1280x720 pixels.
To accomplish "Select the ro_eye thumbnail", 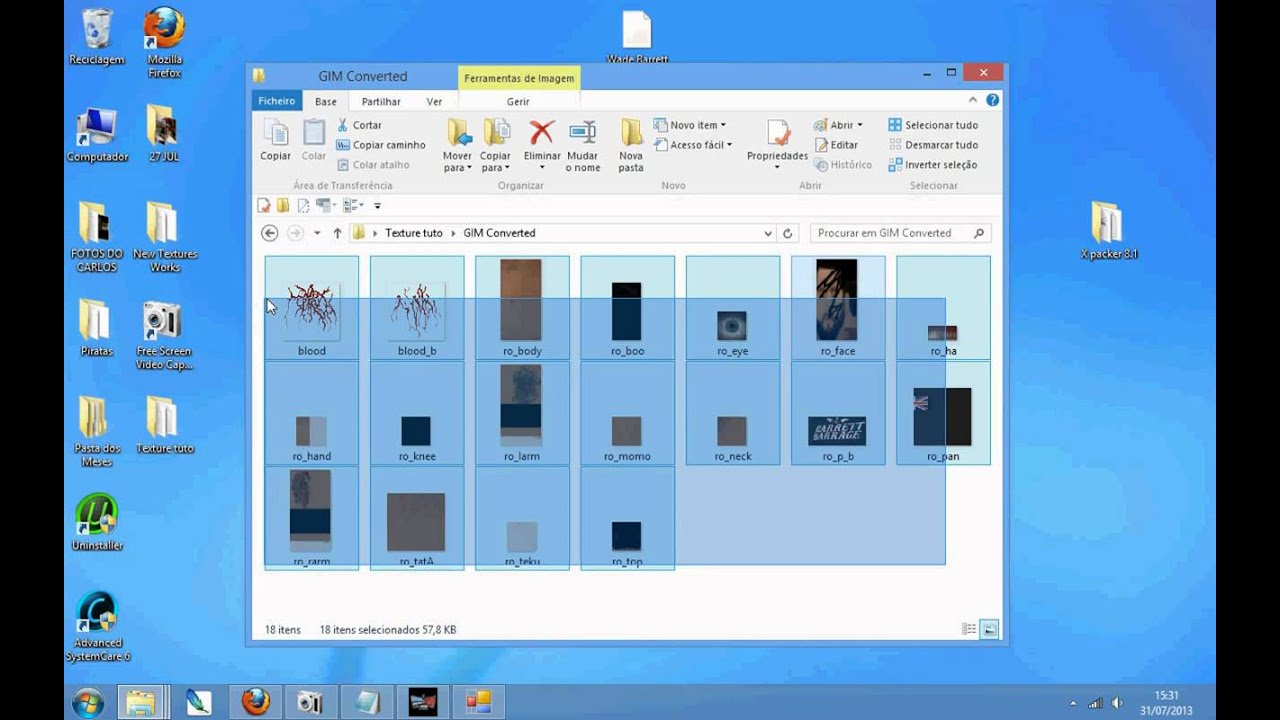I will [x=733, y=308].
